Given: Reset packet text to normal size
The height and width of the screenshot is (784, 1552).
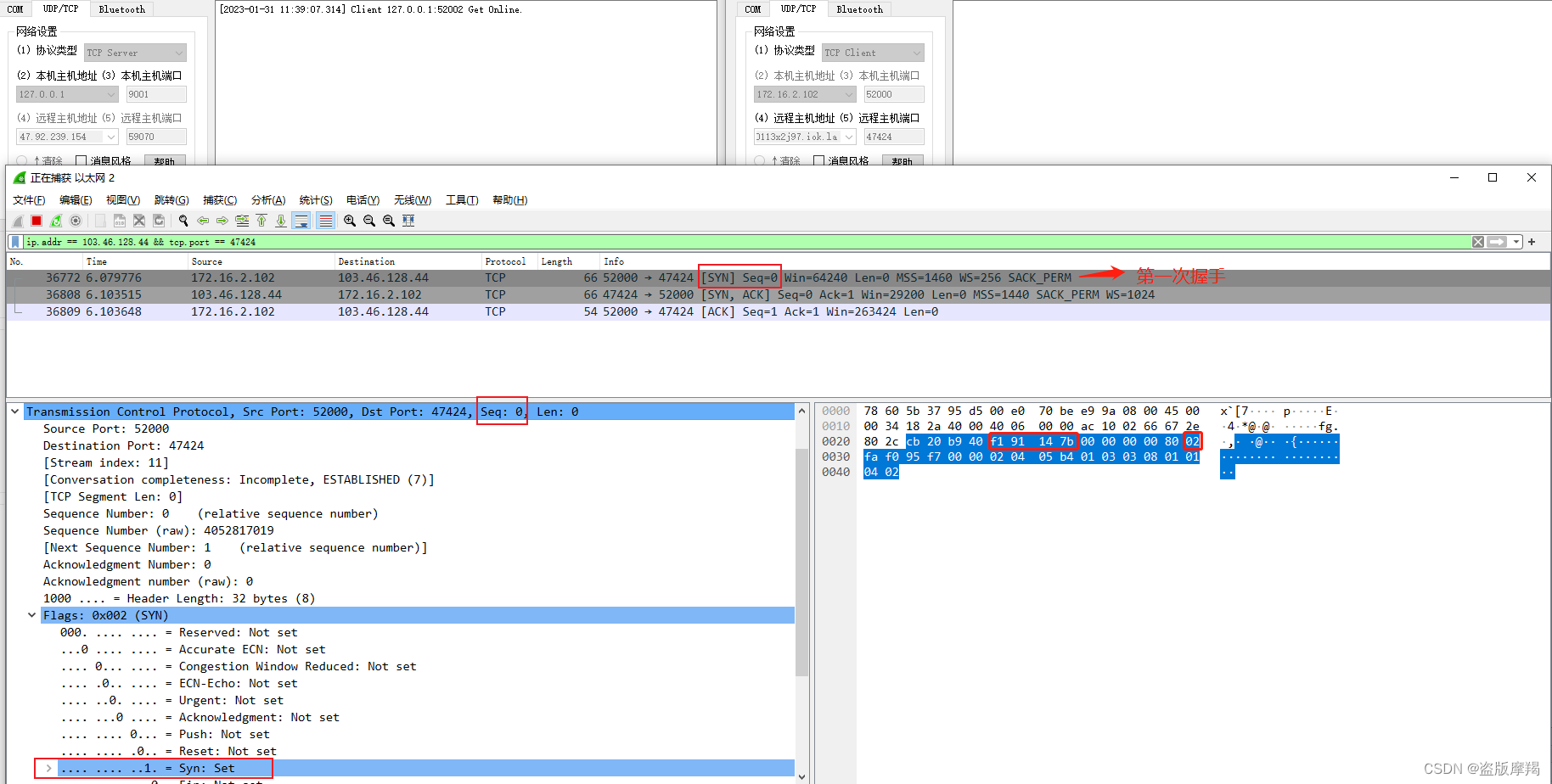Looking at the screenshot, I should click(x=389, y=221).
